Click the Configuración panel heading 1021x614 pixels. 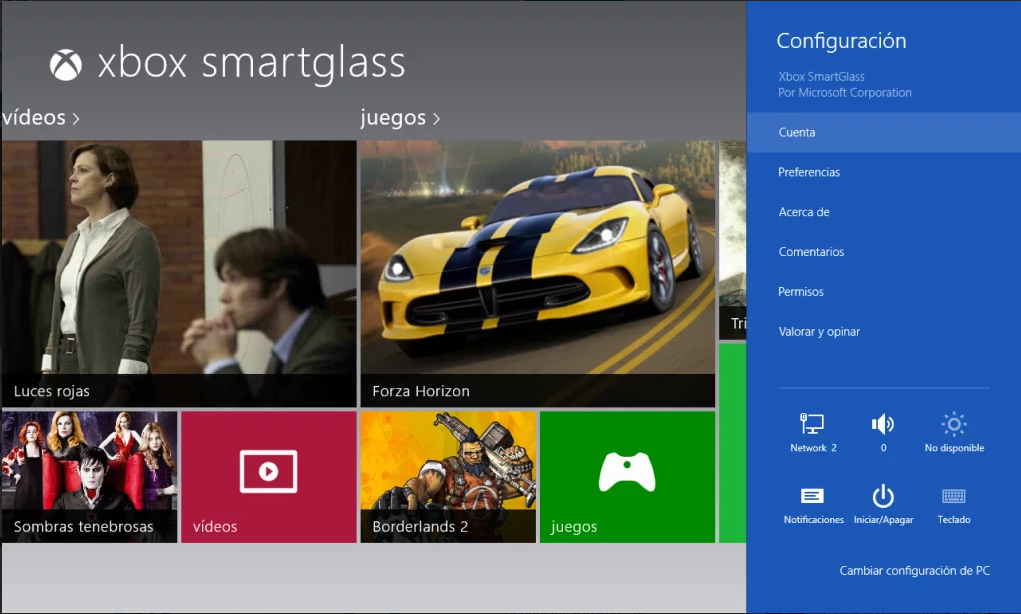(x=841, y=41)
